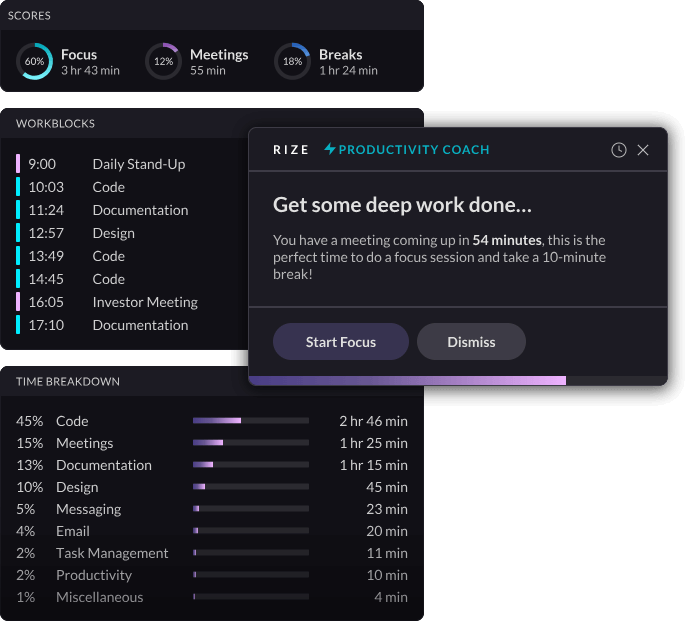Click the Code progress bar

251,421
